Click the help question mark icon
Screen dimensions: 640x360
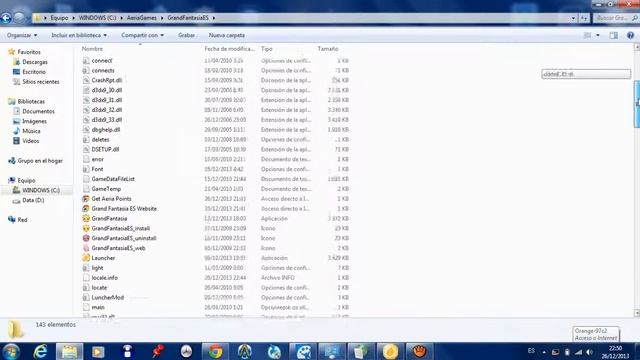click(x=630, y=36)
